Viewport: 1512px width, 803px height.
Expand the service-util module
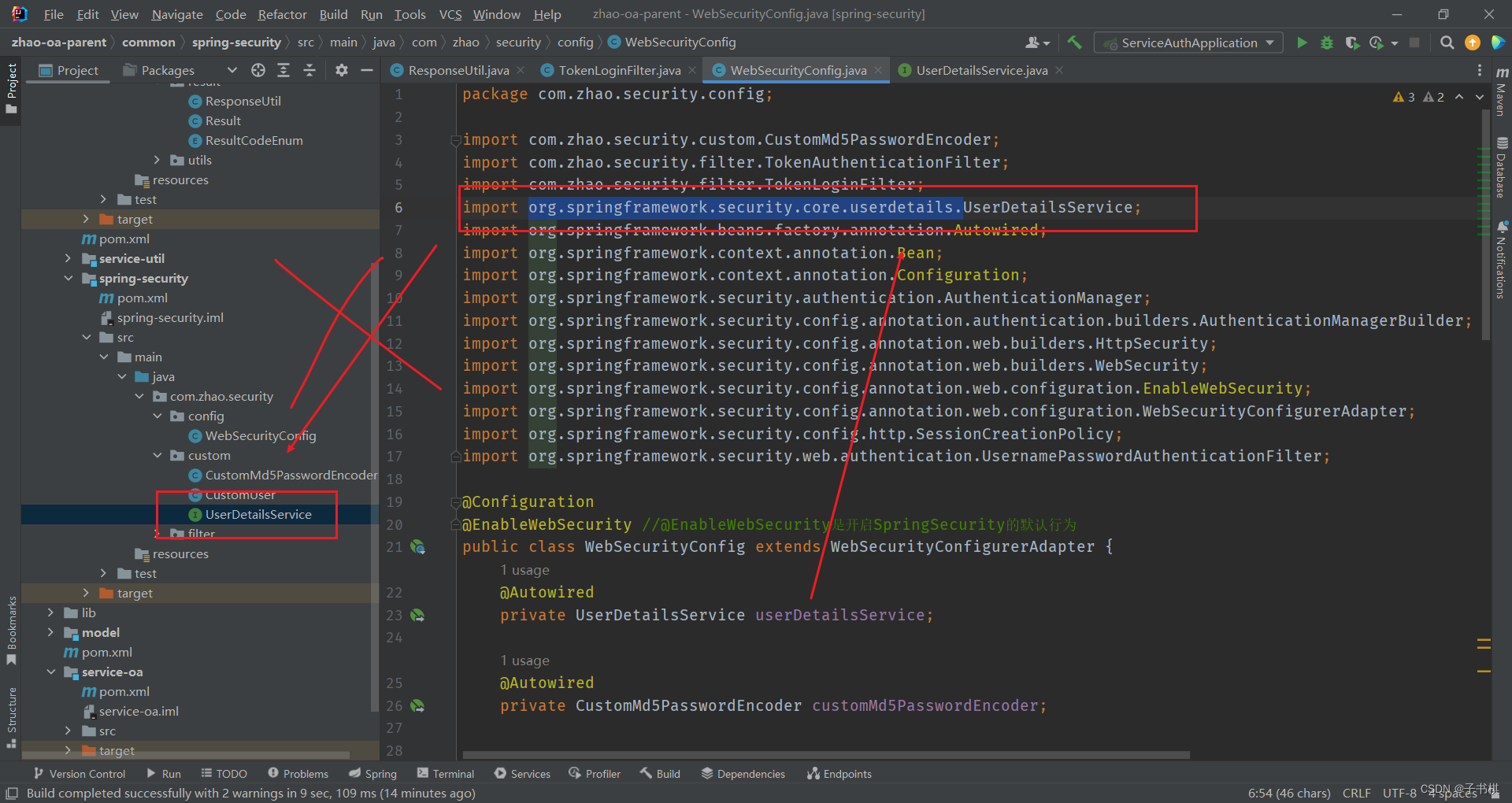(x=69, y=258)
